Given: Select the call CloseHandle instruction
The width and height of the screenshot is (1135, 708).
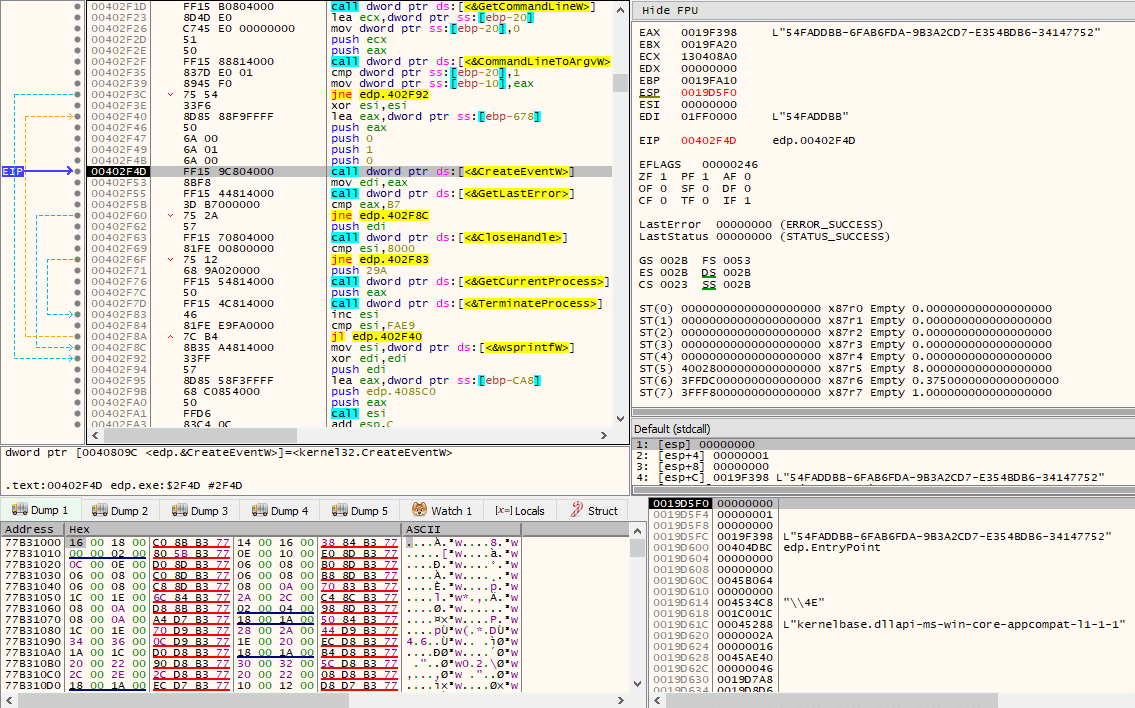Looking at the screenshot, I should pos(449,237).
